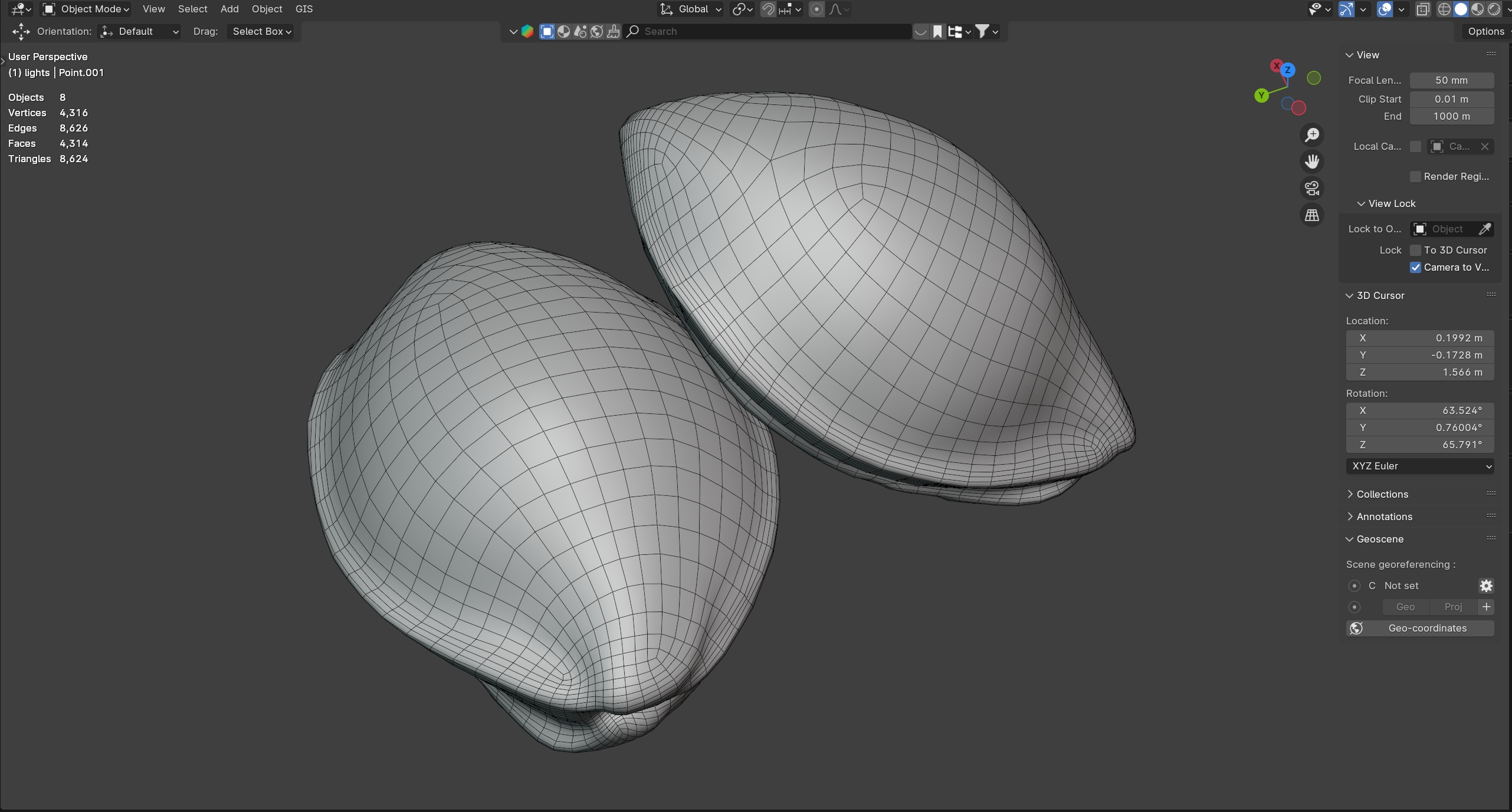Expand the Collections panel
Viewport: 1512px width, 812px height.
(x=1382, y=494)
